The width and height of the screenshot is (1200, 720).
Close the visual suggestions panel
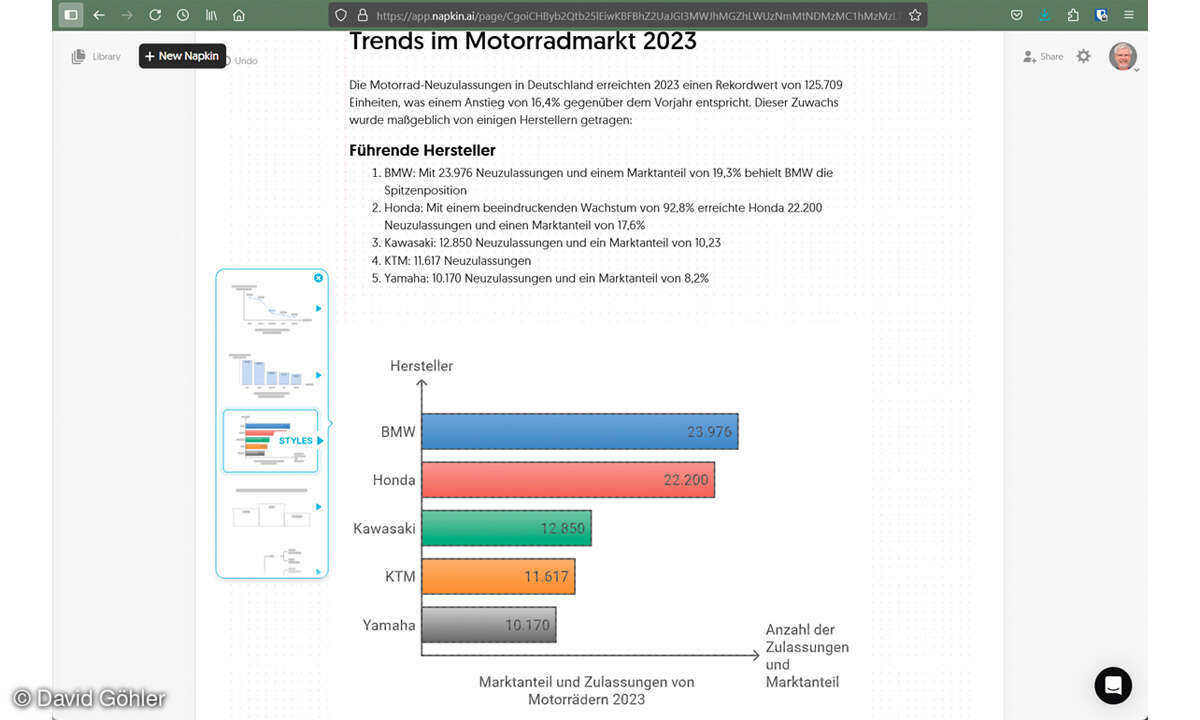pyautogui.click(x=318, y=278)
